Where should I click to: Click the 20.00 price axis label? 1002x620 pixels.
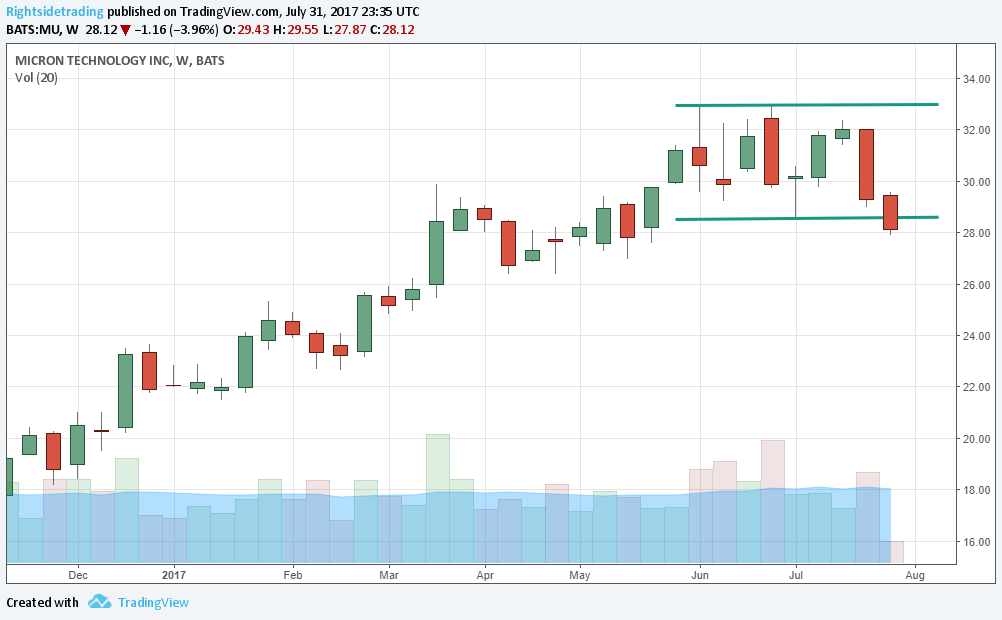[x=976, y=438]
